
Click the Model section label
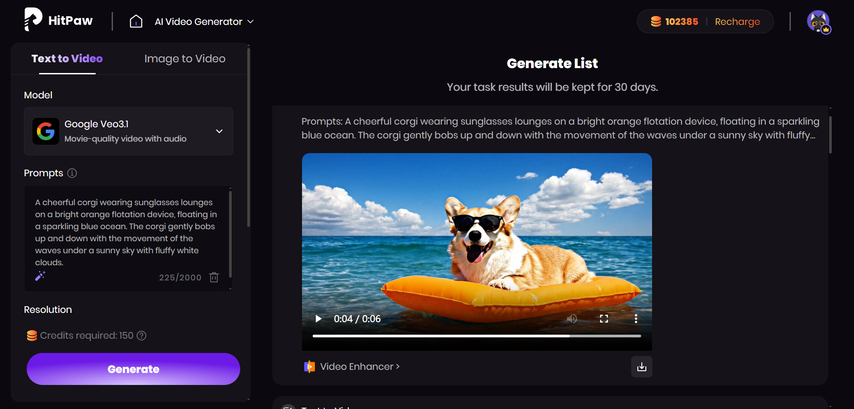pos(38,95)
